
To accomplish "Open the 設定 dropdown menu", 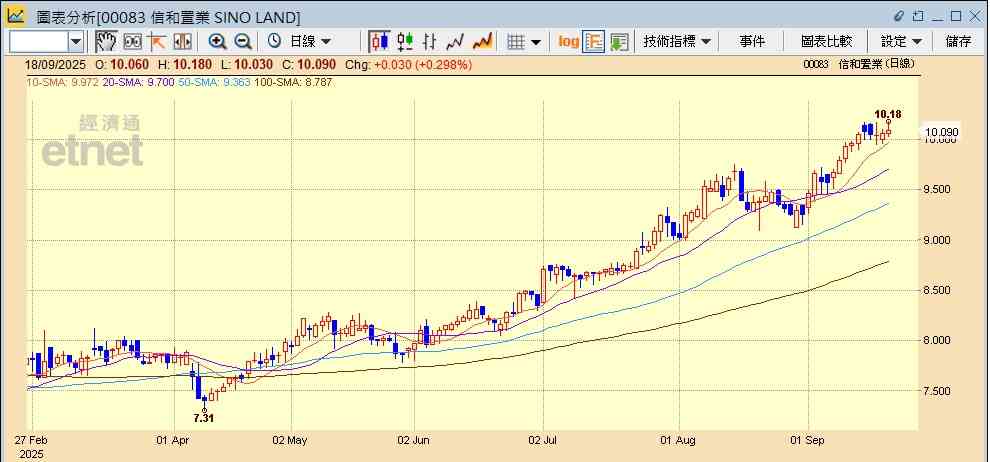I will (x=901, y=42).
